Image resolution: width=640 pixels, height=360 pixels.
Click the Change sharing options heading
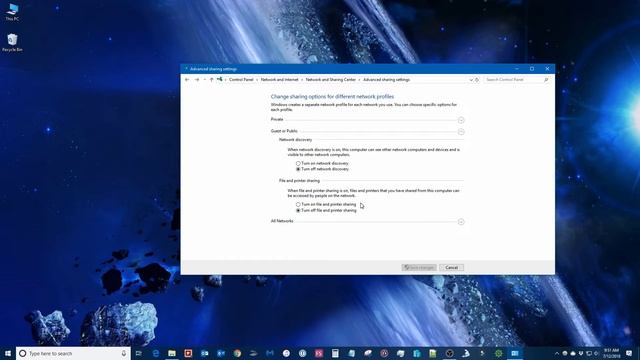tap(332, 96)
